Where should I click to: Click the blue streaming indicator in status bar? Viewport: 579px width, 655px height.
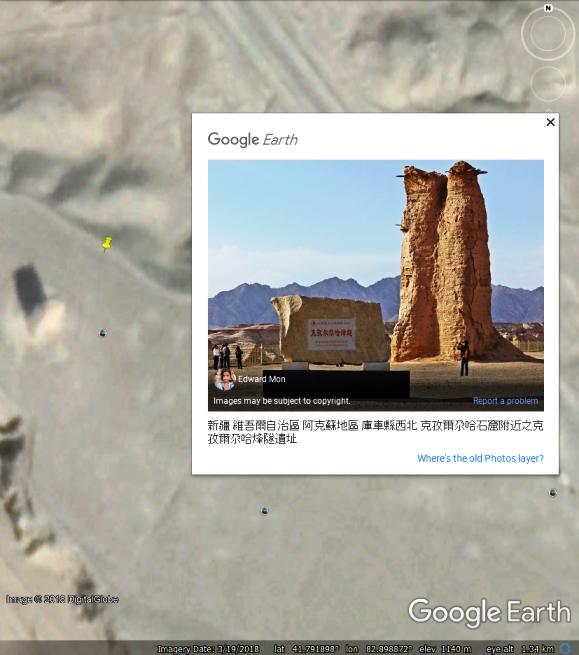click(x=566, y=649)
